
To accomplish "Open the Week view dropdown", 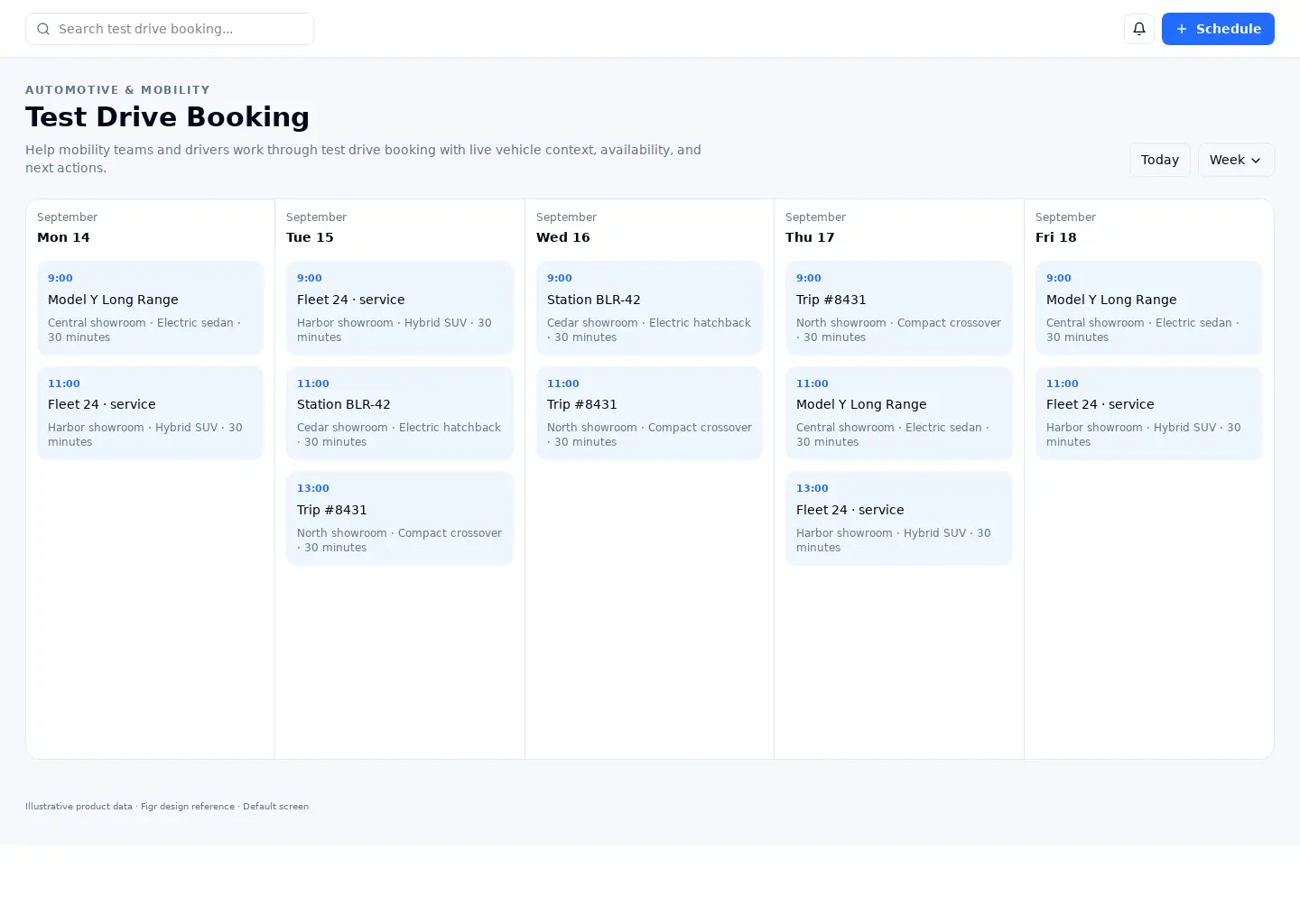I will pos(1236,160).
